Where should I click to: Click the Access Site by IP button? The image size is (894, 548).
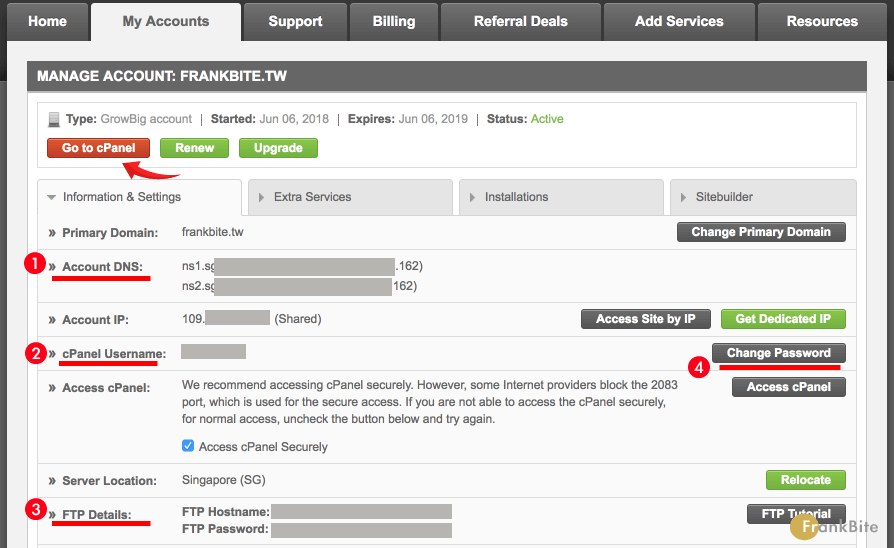(646, 319)
